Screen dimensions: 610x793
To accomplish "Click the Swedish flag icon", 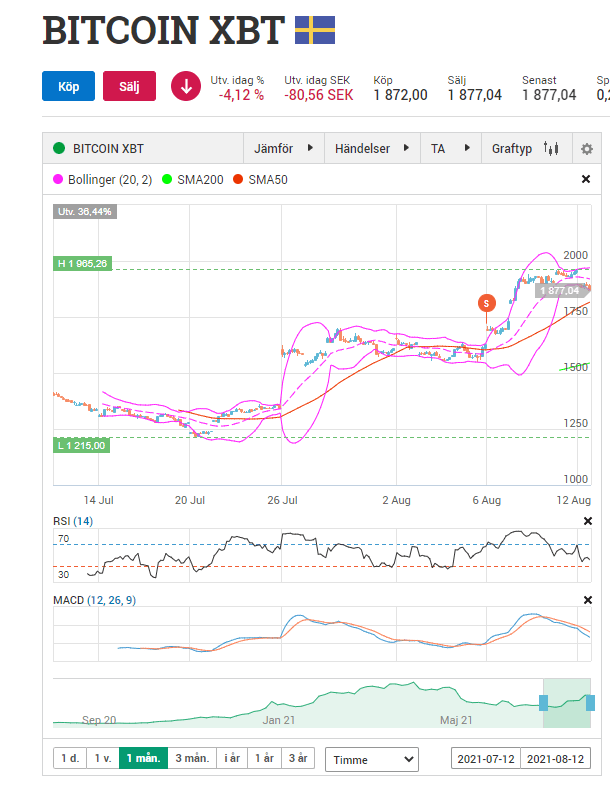I will (314, 31).
